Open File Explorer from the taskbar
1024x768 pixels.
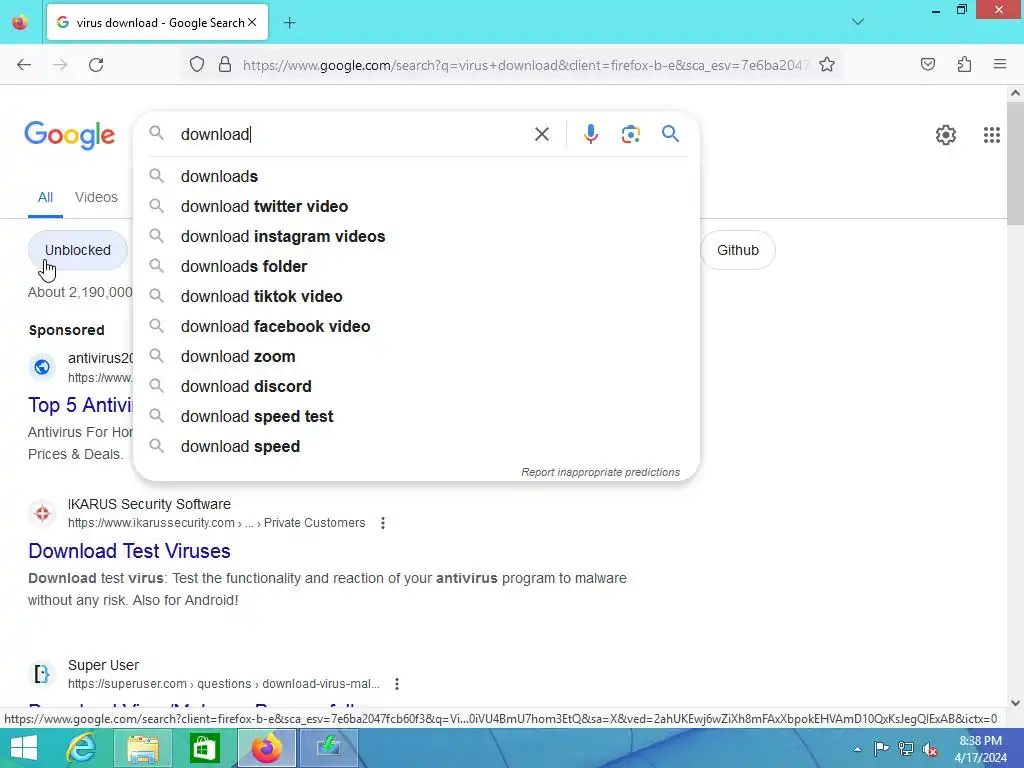(142, 748)
